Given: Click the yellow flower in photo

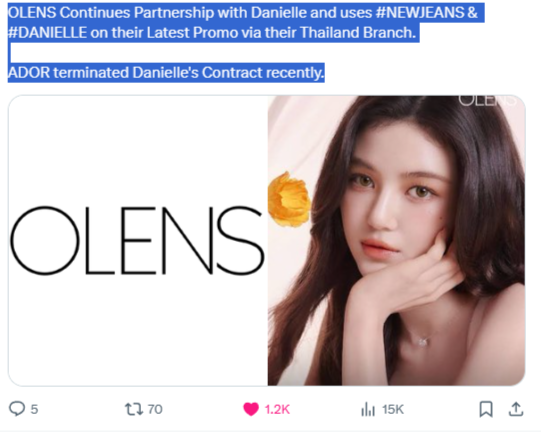Looking at the screenshot, I should point(289,199).
